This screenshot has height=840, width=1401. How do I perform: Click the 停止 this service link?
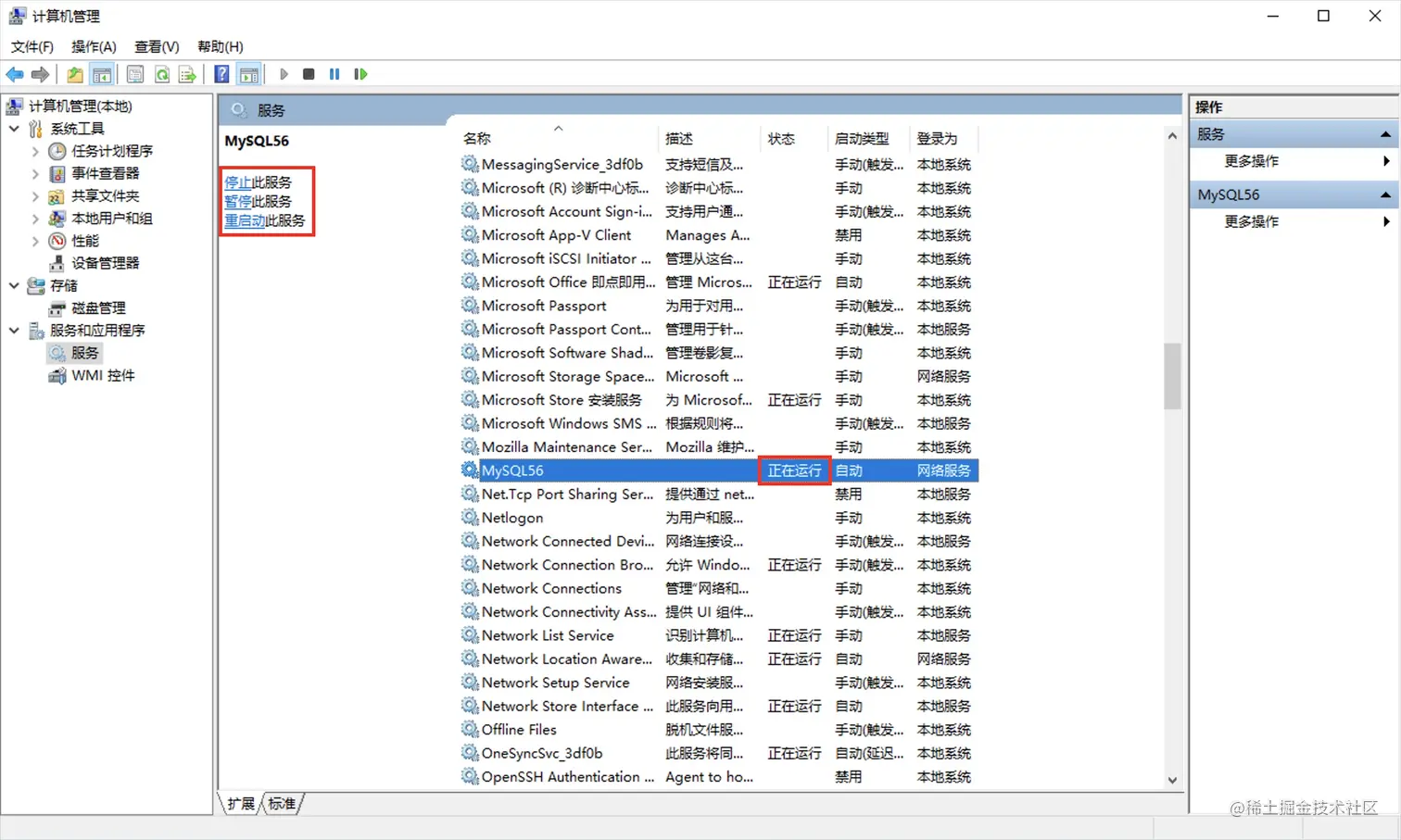point(238,182)
